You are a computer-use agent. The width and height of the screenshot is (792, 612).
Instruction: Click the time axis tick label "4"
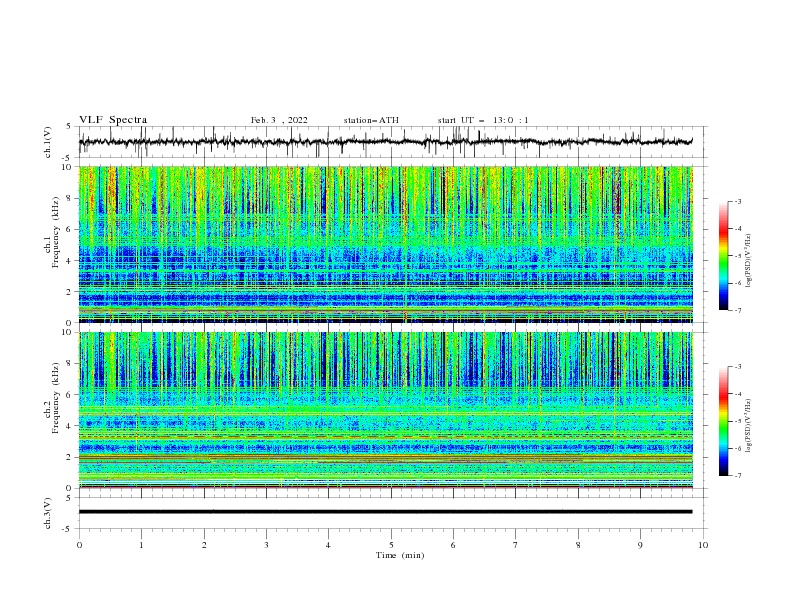click(x=328, y=545)
